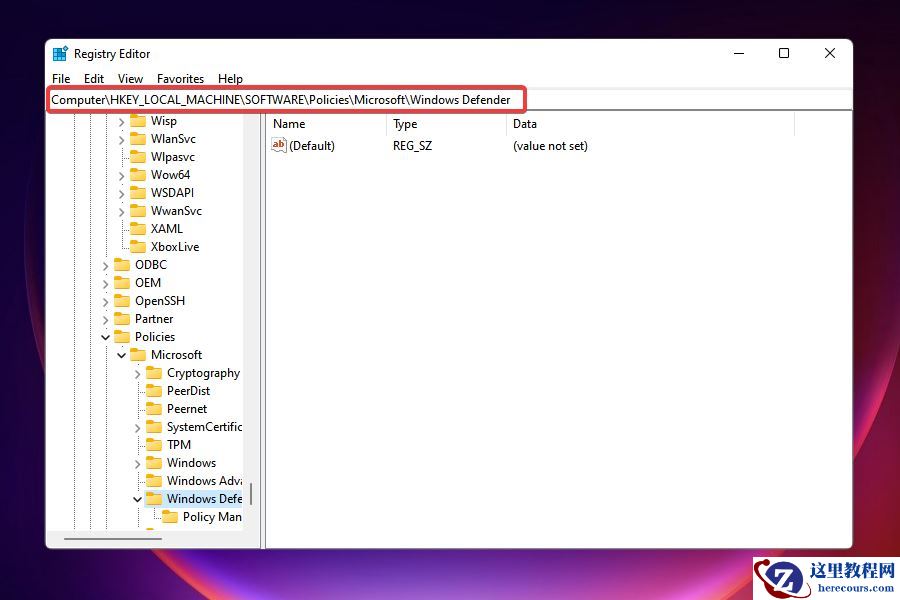
Task: Click the XboxLive folder icon
Action: (x=138, y=246)
